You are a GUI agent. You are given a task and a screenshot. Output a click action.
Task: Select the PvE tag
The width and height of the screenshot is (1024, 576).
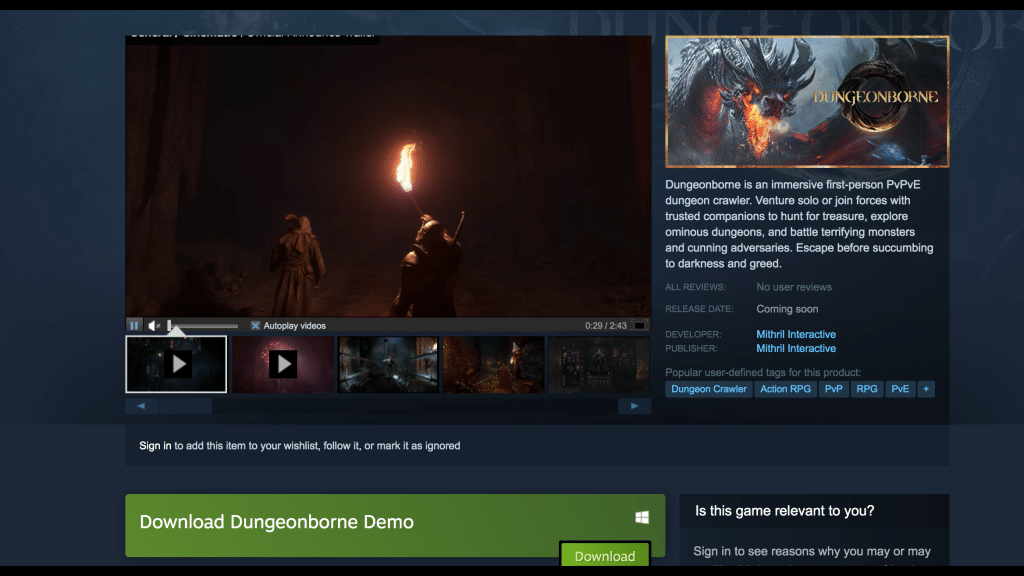[x=900, y=389]
